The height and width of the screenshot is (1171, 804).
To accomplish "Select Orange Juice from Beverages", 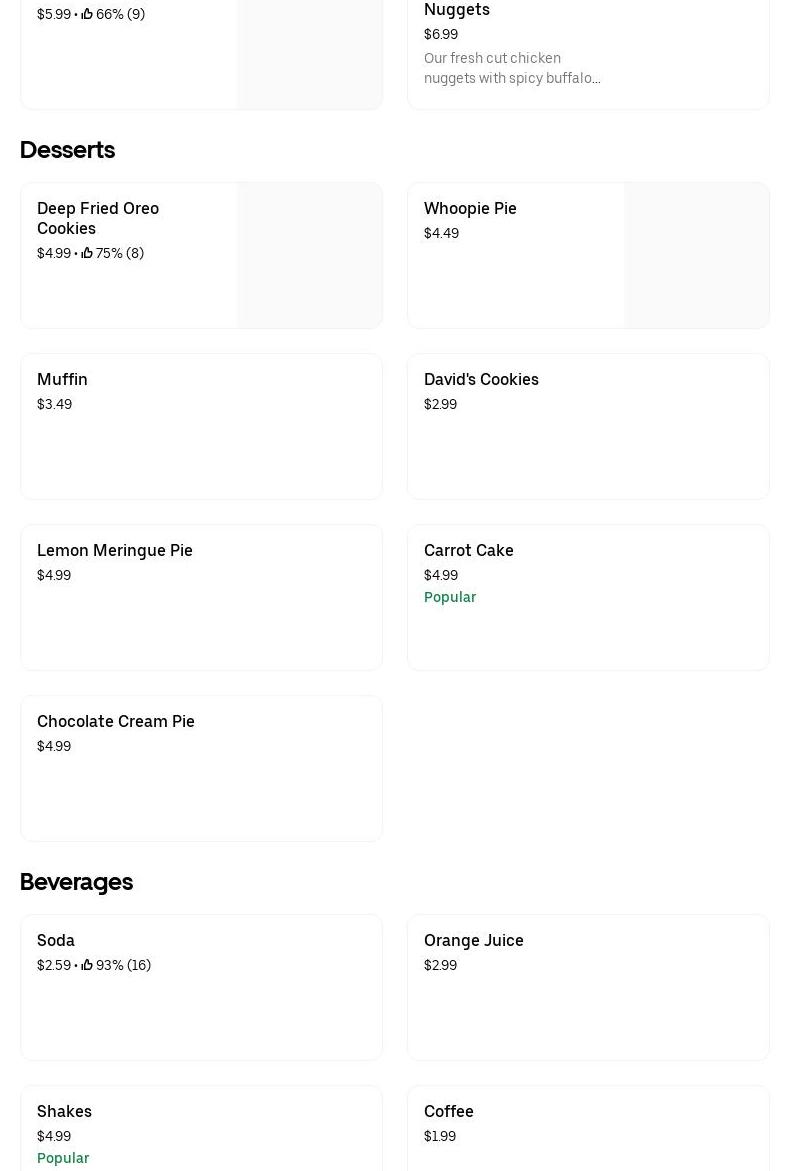I will point(474,940).
